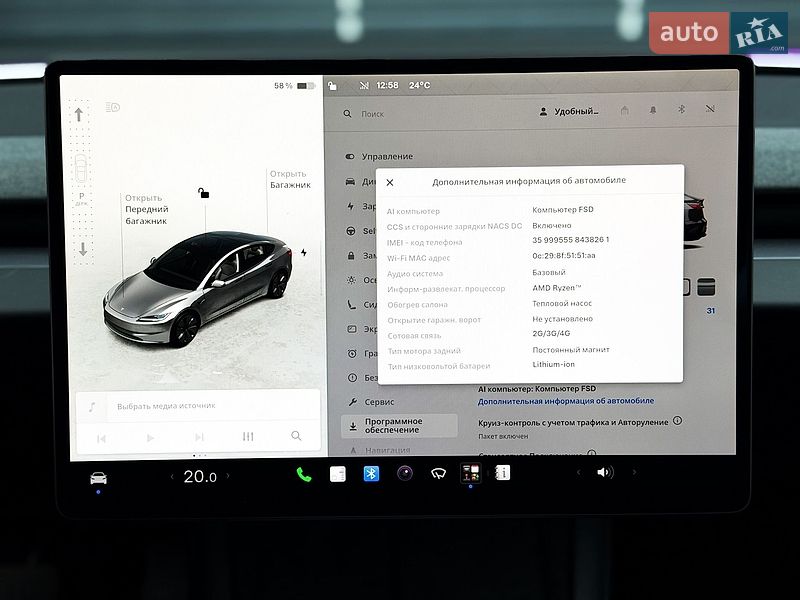Tap the AMD Ryzen processor value

(557, 288)
